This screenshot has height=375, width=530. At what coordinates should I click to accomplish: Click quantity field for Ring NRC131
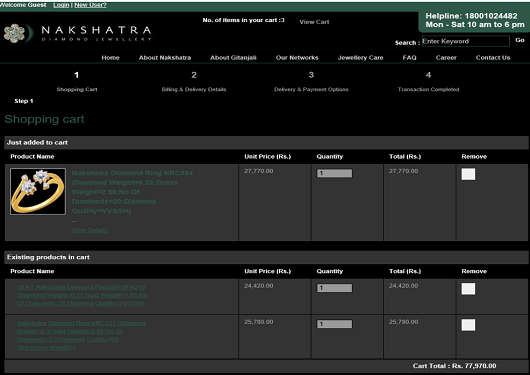tap(334, 324)
